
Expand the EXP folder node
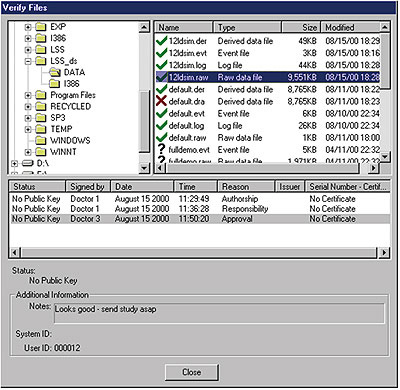coord(28,27)
